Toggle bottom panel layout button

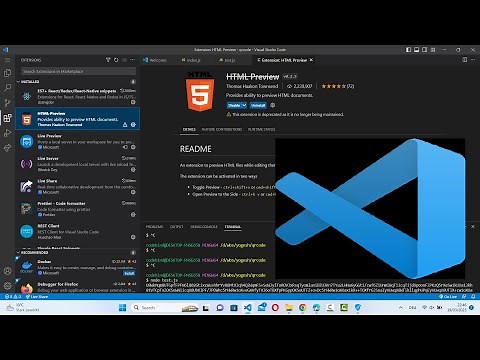point(417,50)
